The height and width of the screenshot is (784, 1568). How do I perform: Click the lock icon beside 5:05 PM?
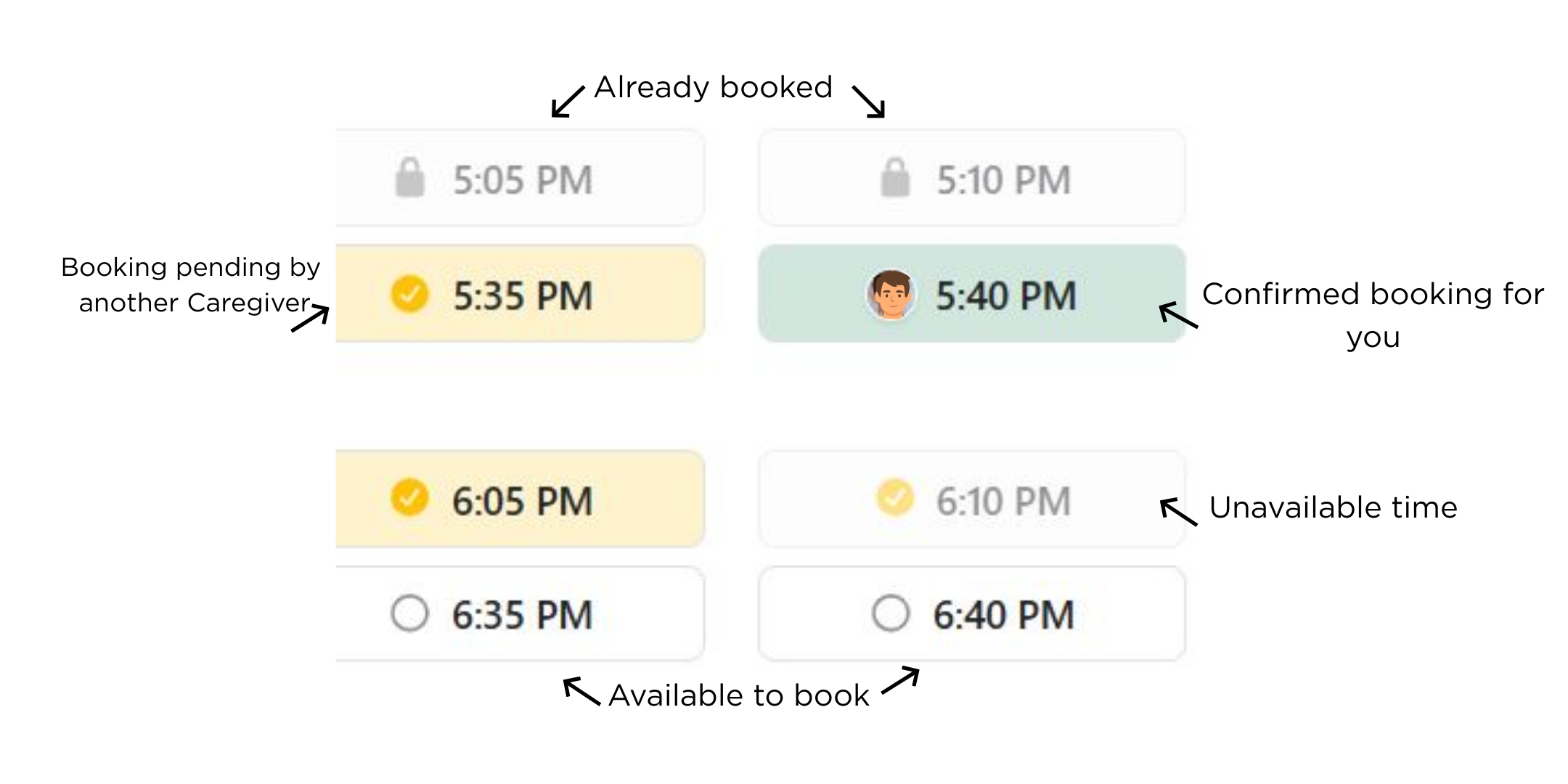[x=409, y=178]
